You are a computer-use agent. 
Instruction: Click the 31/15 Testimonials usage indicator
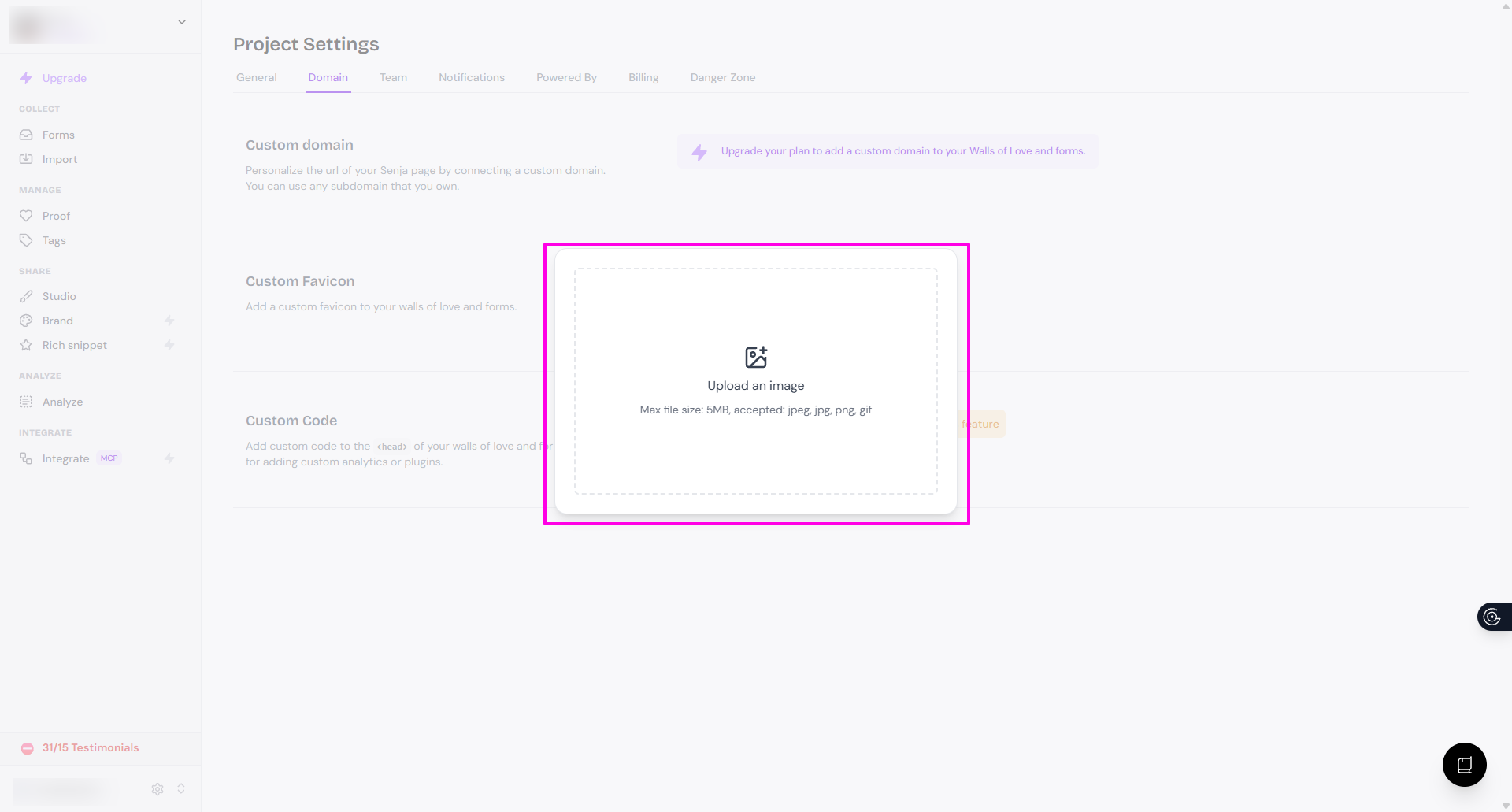tap(90, 747)
